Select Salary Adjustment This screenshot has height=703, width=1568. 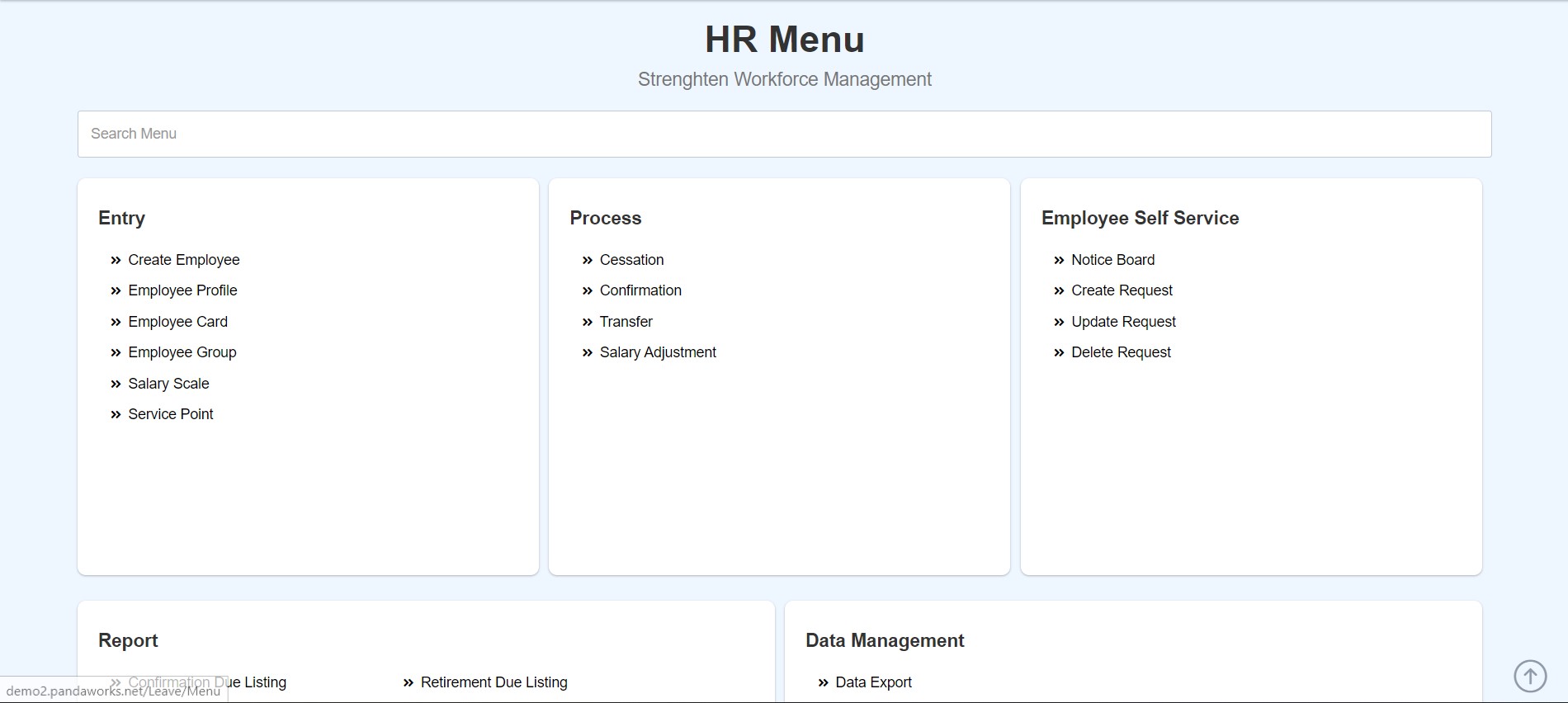pyautogui.click(x=658, y=352)
